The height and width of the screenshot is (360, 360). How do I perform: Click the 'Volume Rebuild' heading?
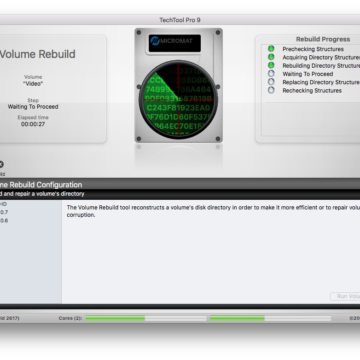[x=37, y=54]
